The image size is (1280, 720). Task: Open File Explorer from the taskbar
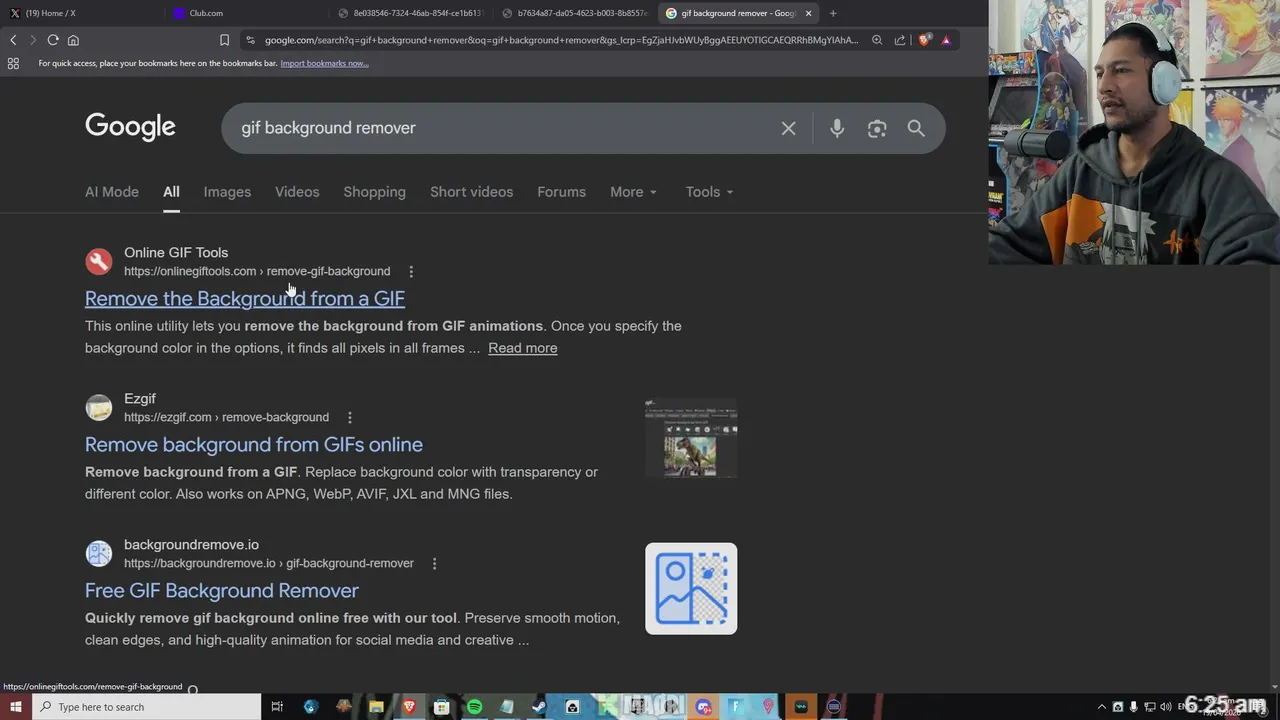[x=376, y=707]
